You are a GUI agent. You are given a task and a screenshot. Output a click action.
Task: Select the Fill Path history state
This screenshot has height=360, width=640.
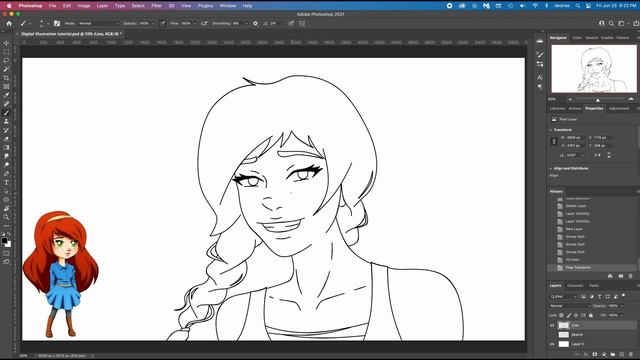pyautogui.click(x=592, y=260)
